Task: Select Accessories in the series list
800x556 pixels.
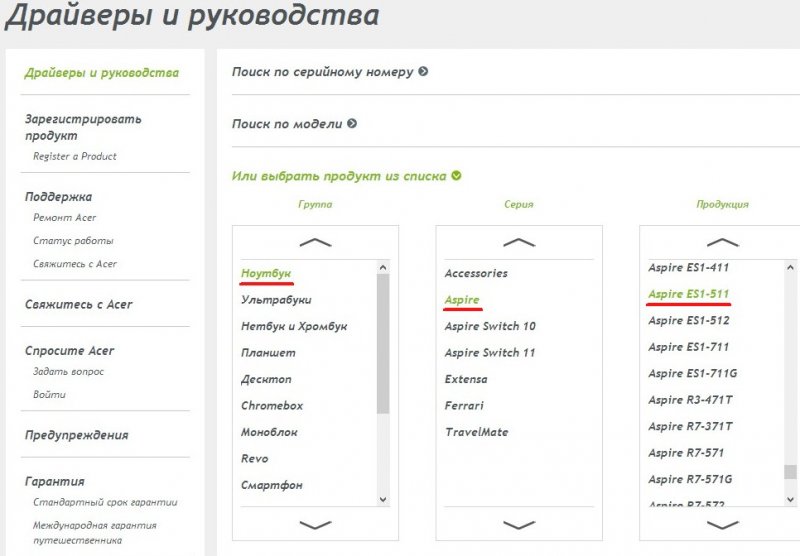Action: coord(476,273)
